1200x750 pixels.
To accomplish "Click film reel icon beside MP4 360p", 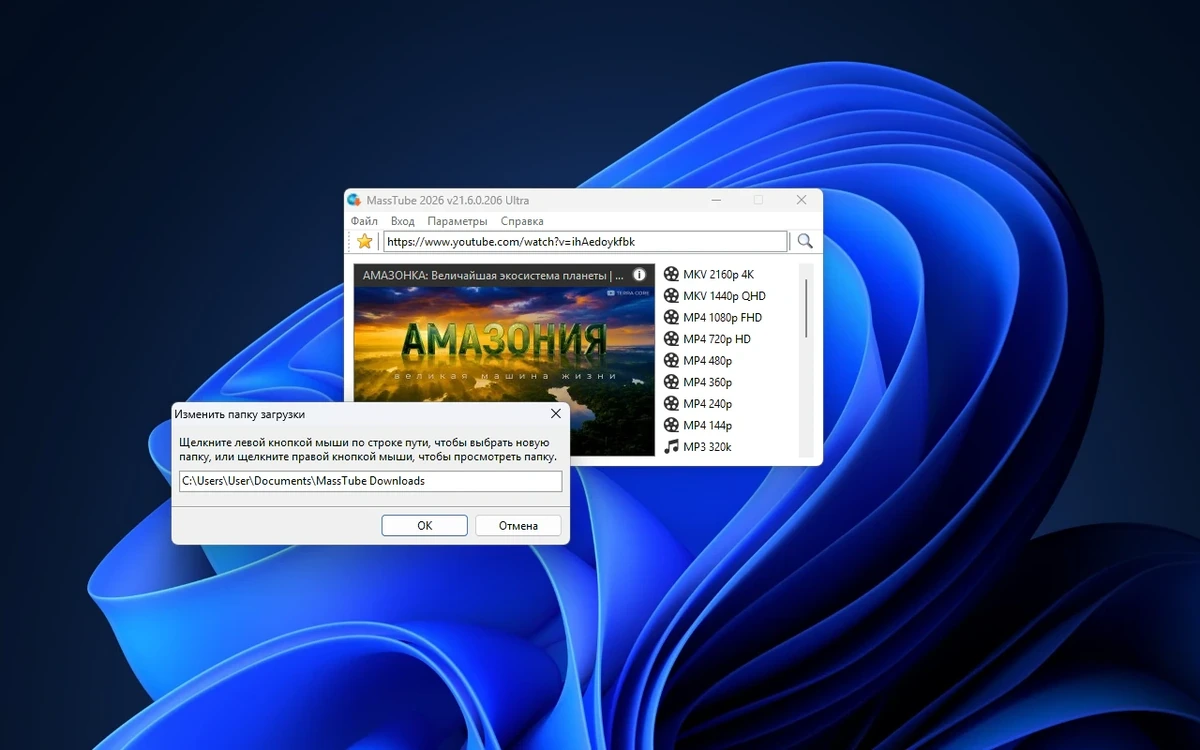I will (x=671, y=382).
